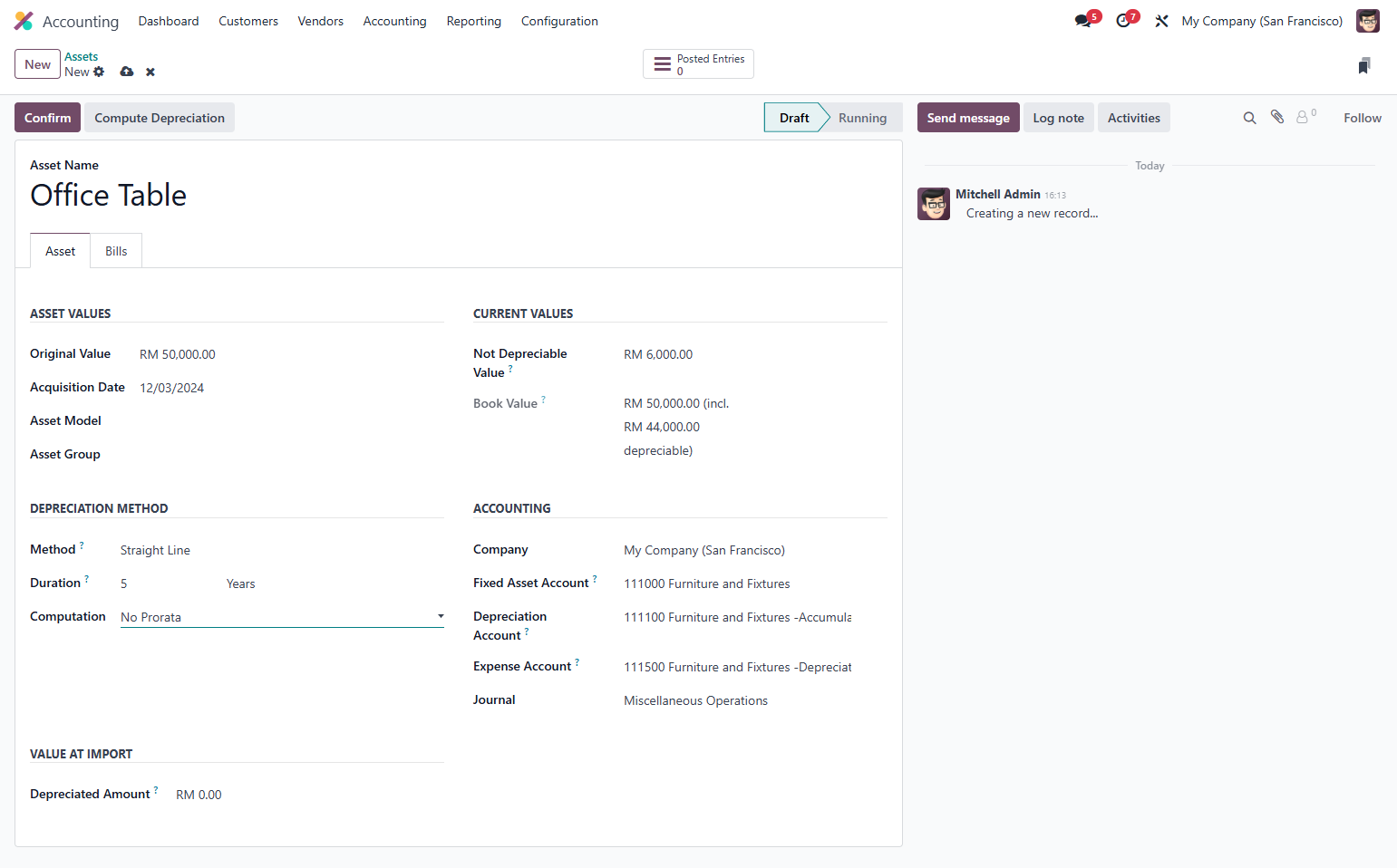This screenshot has height=868, width=1397.
Task: Open the Mitchell Admin user avatar menu
Action: [x=1368, y=21]
